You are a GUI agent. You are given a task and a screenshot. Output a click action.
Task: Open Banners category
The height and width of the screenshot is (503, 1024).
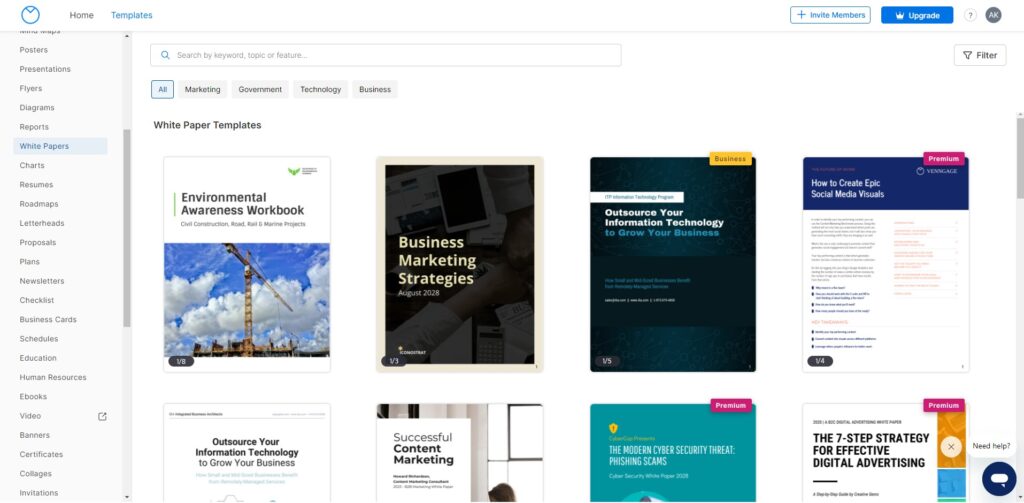pyautogui.click(x=35, y=436)
